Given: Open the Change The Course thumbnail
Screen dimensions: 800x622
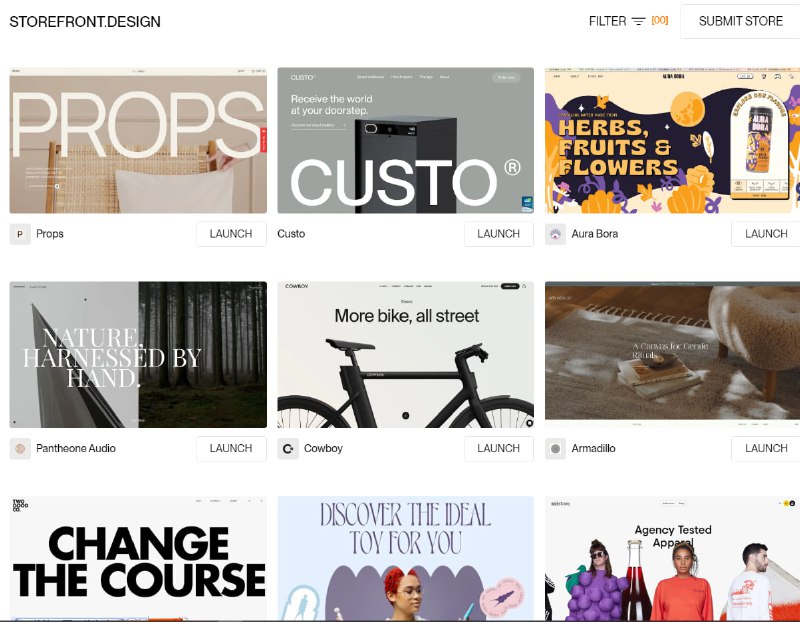Looking at the screenshot, I should tap(138, 558).
